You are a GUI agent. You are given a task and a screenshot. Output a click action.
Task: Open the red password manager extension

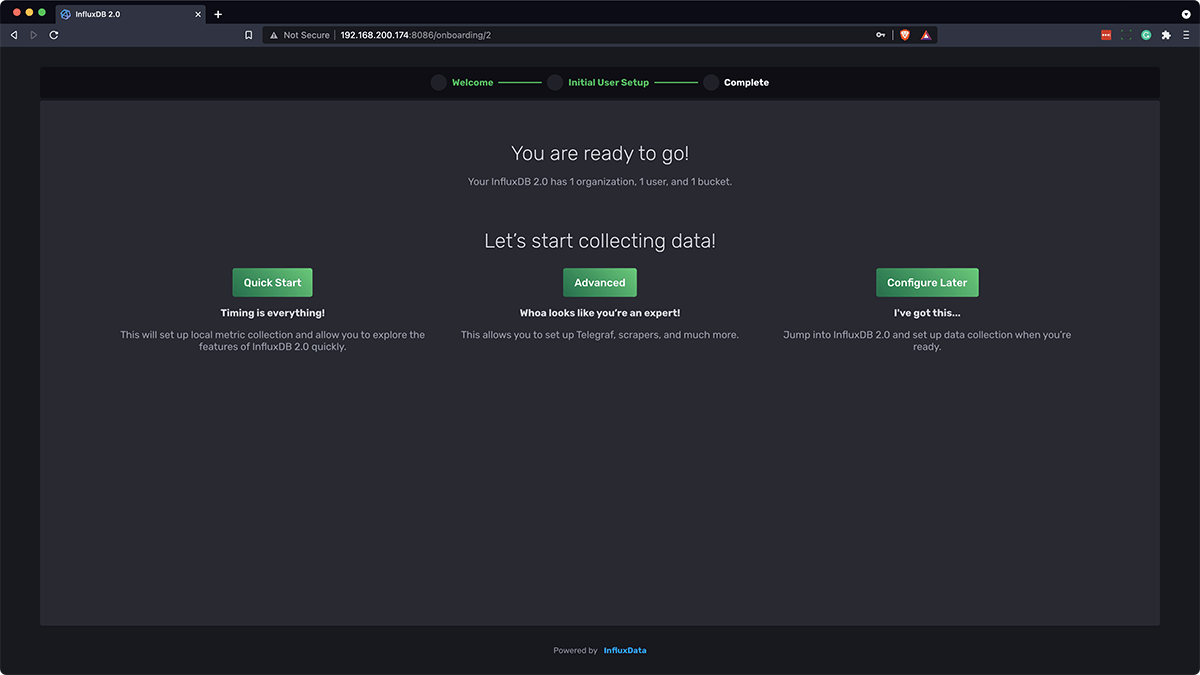pyautogui.click(x=1106, y=35)
